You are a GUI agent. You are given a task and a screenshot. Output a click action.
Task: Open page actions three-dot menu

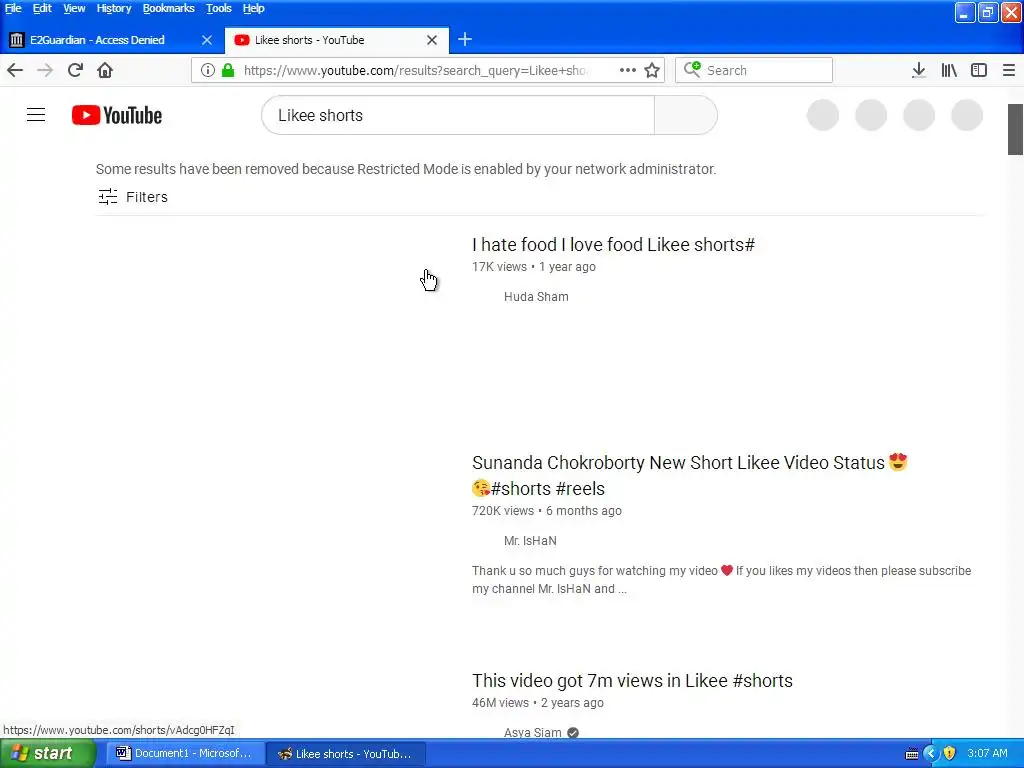click(x=628, y=71)
